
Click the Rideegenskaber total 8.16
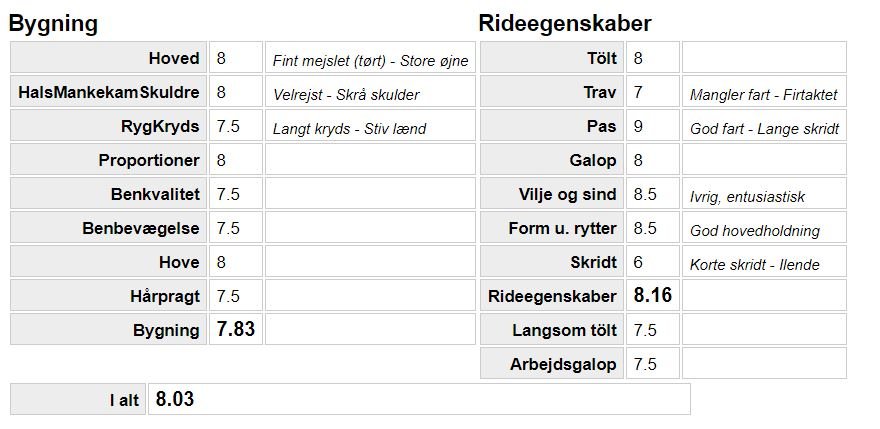[652, 296]
